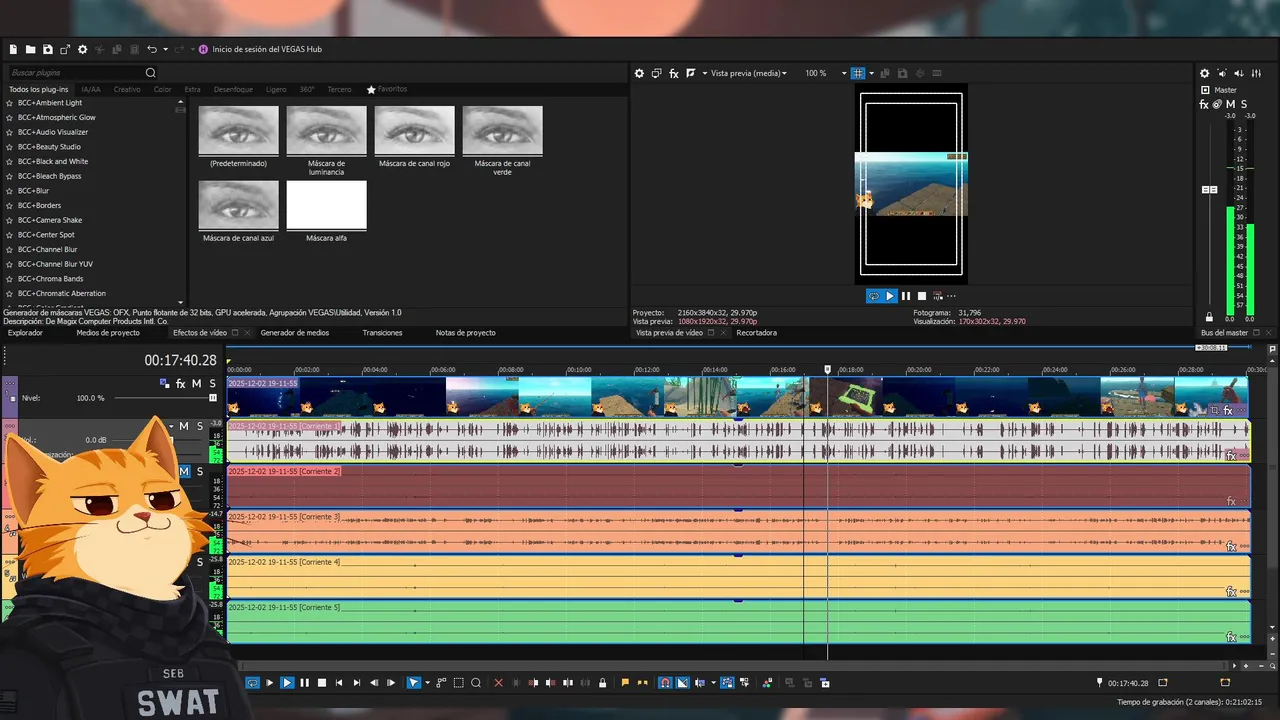Save the project with the disk icon
The width and height of the screenshot is (1280, 720).
pos(48,49)
